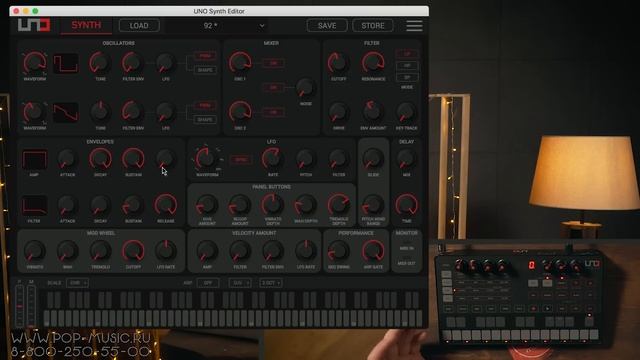
Task: Click oscillator 1 Tune knob
Action: pyautogui.click(x=100, y=63)
